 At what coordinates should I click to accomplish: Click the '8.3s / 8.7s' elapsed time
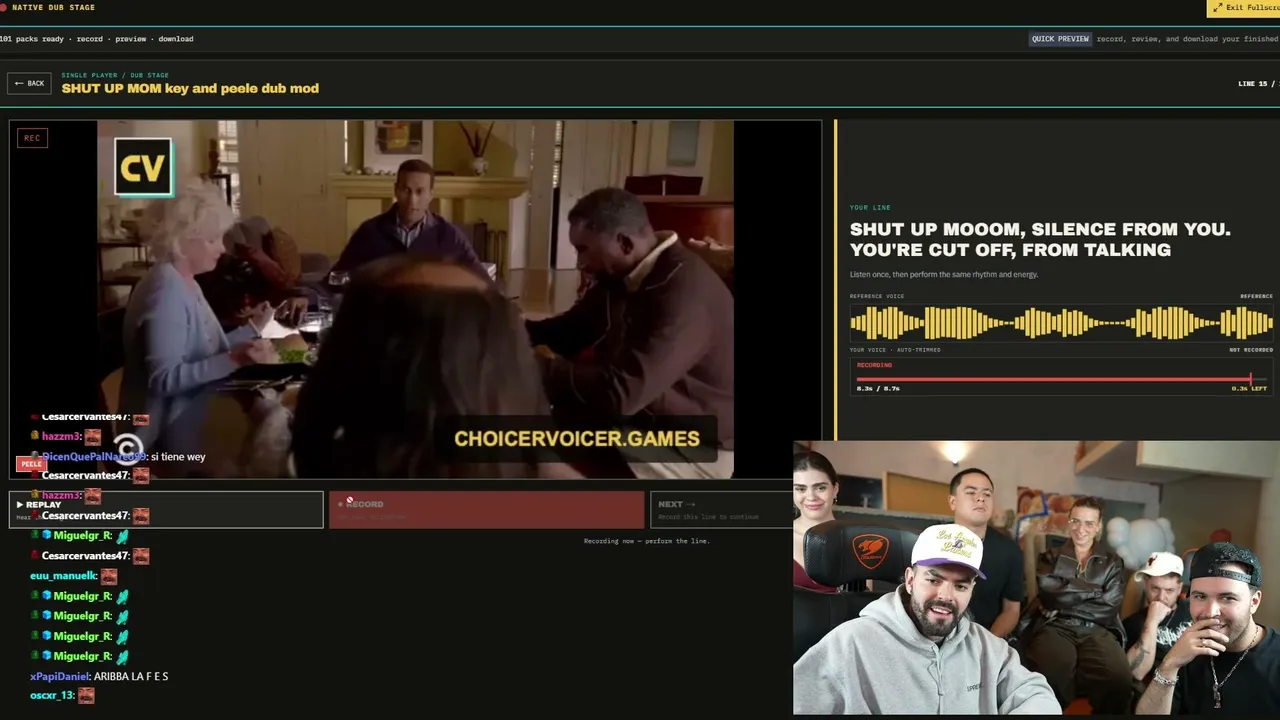pos(878,388)
